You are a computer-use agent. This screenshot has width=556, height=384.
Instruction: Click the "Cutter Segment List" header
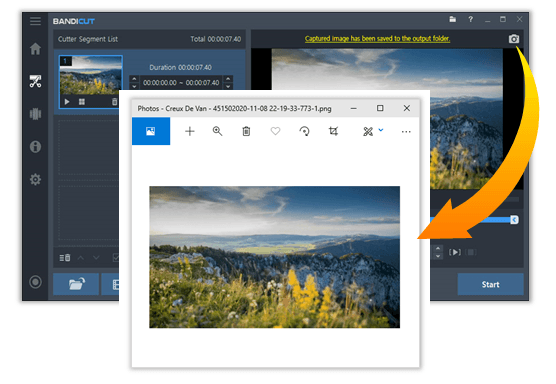click(88, 39)
